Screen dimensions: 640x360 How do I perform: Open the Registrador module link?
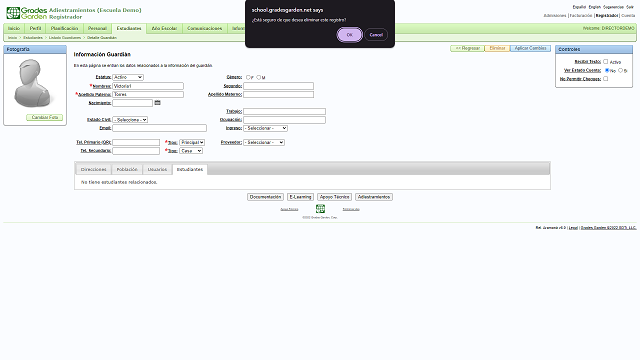607,16
